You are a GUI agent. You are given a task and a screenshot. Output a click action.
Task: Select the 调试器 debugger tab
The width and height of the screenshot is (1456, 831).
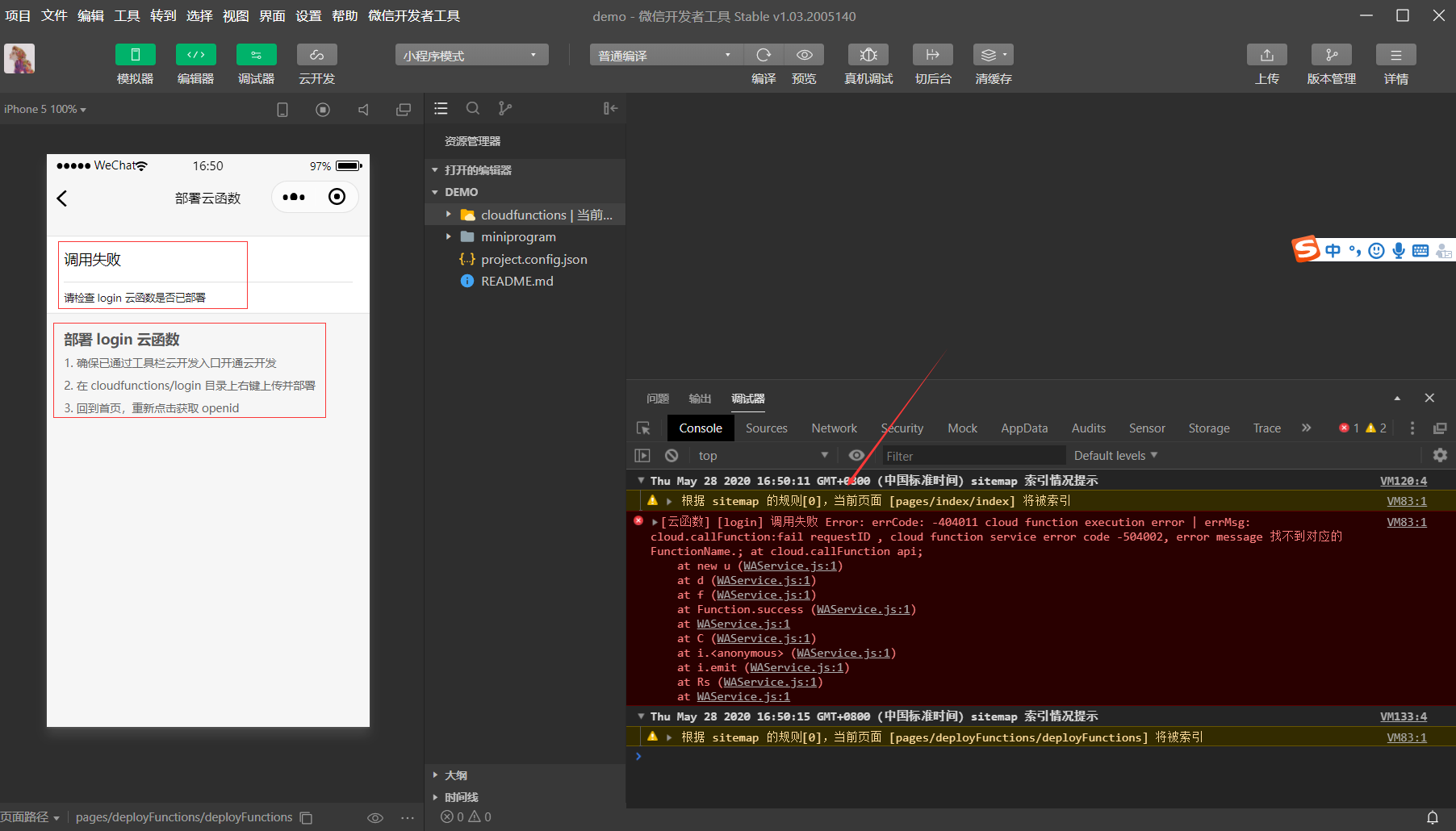(x=748, y=399)
